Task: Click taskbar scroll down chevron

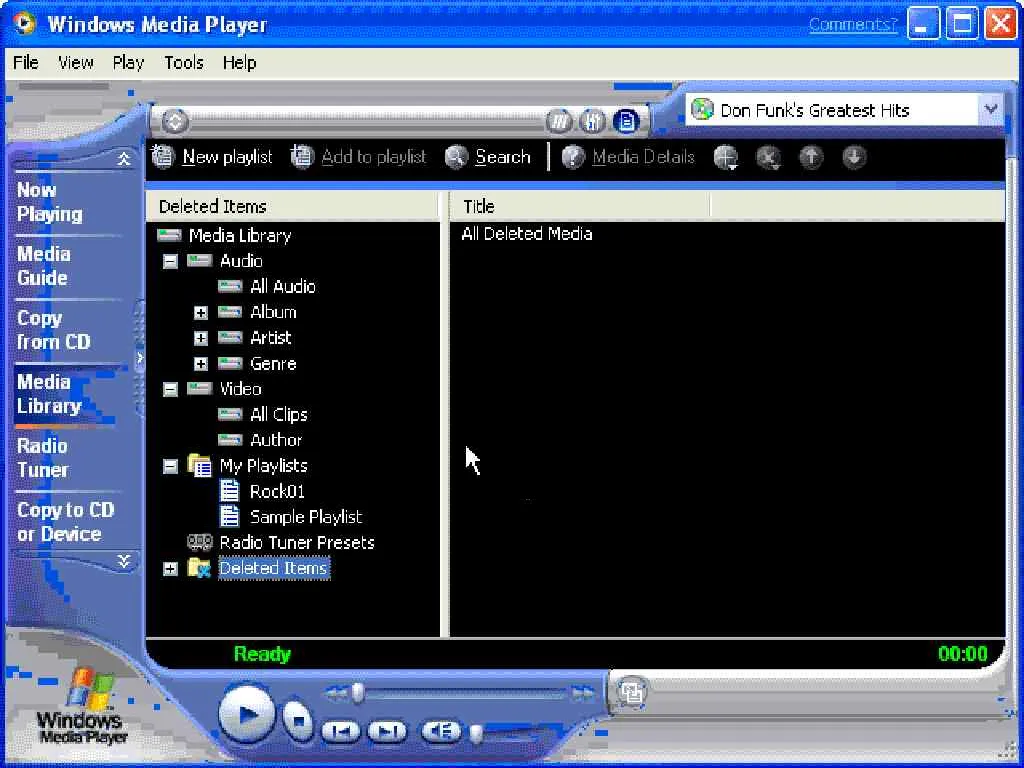Action: pyautogui.click(x=123, y=561)
